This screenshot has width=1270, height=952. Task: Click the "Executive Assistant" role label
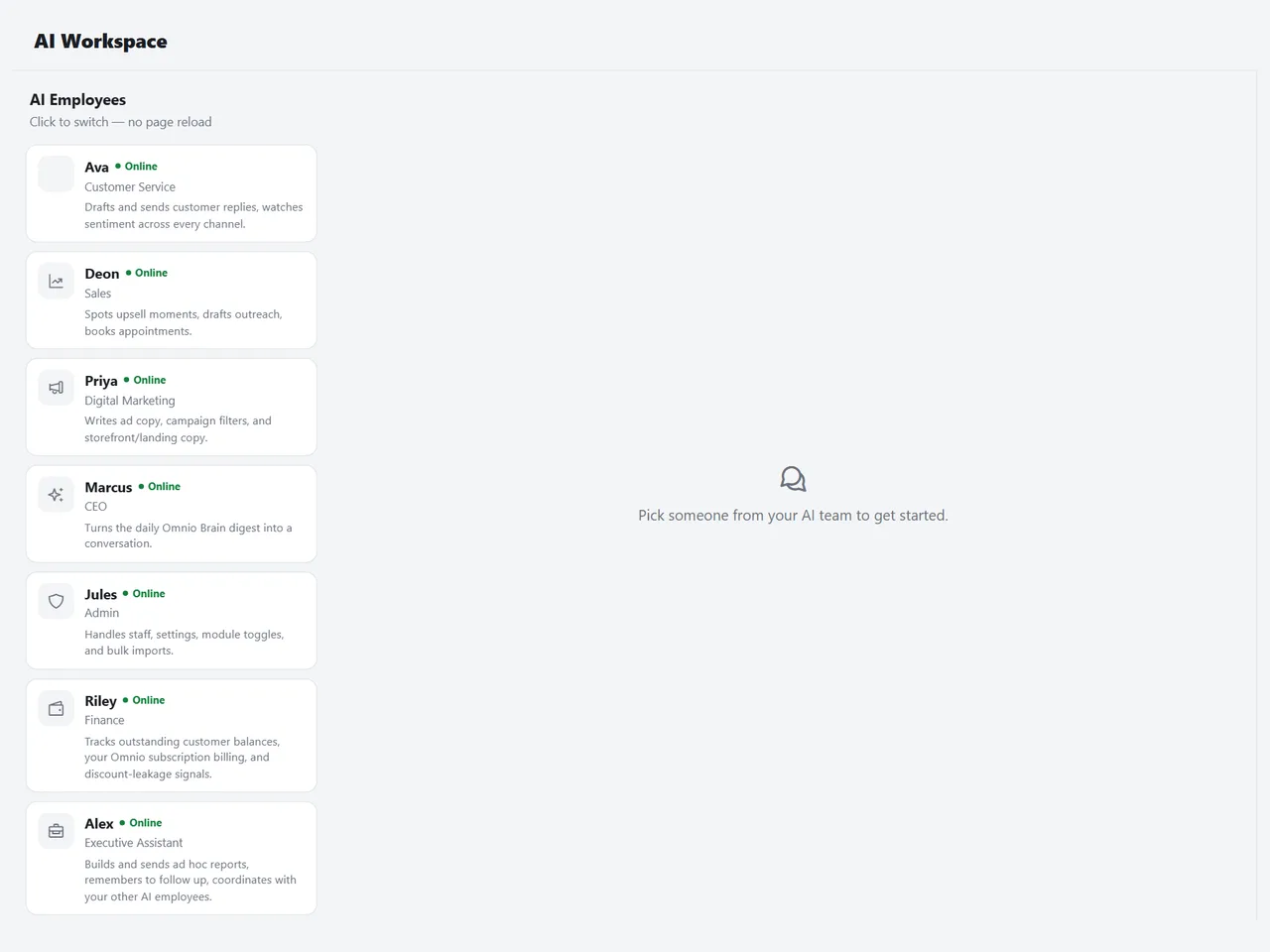point(134,843)
